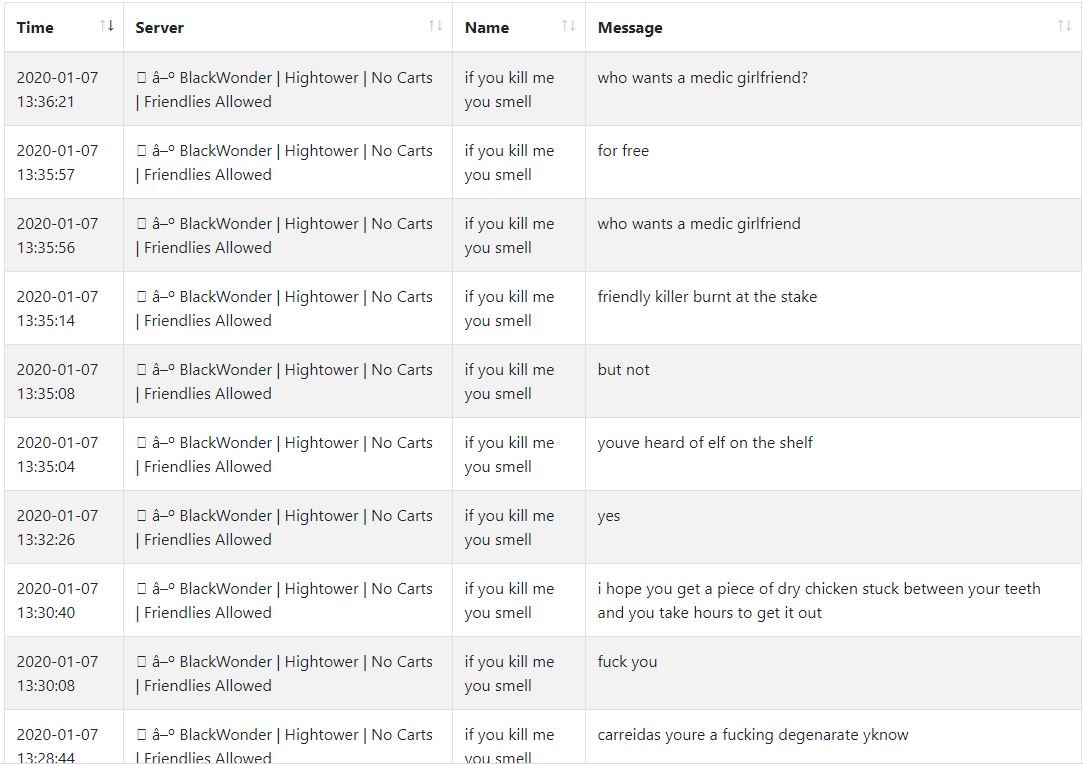The image size is (1083, 764).
Task: Click player name in the 13:32:26 row
Action: click(x=509, y=527)
